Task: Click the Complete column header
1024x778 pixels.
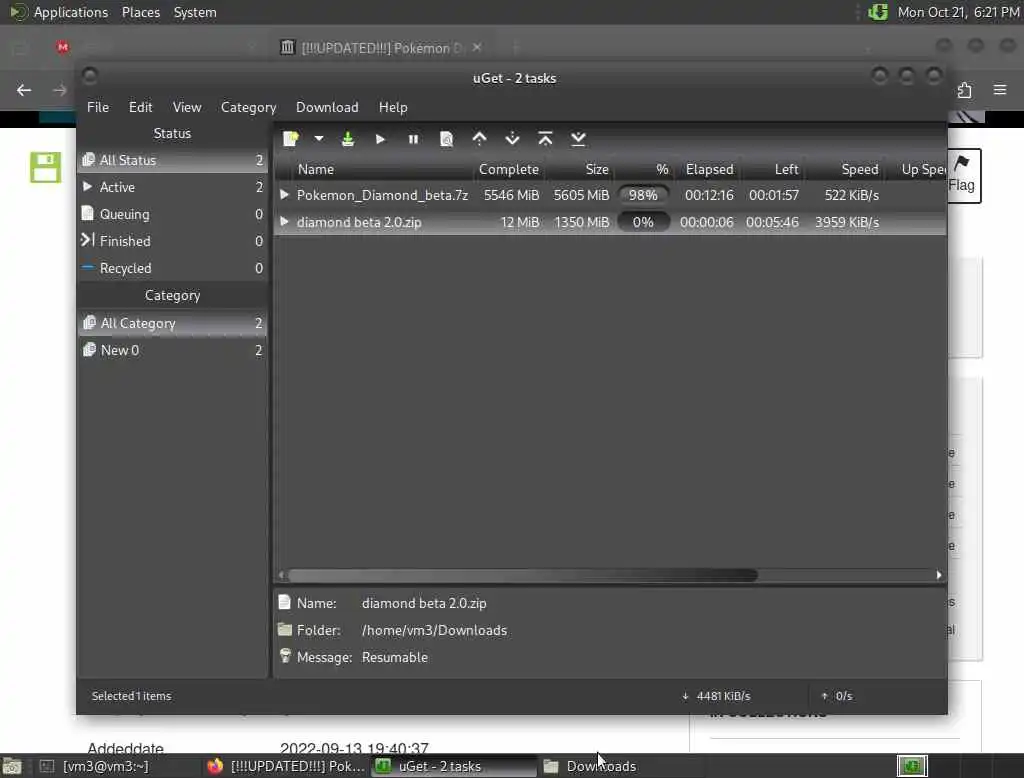Action: [x=509, y=169]
